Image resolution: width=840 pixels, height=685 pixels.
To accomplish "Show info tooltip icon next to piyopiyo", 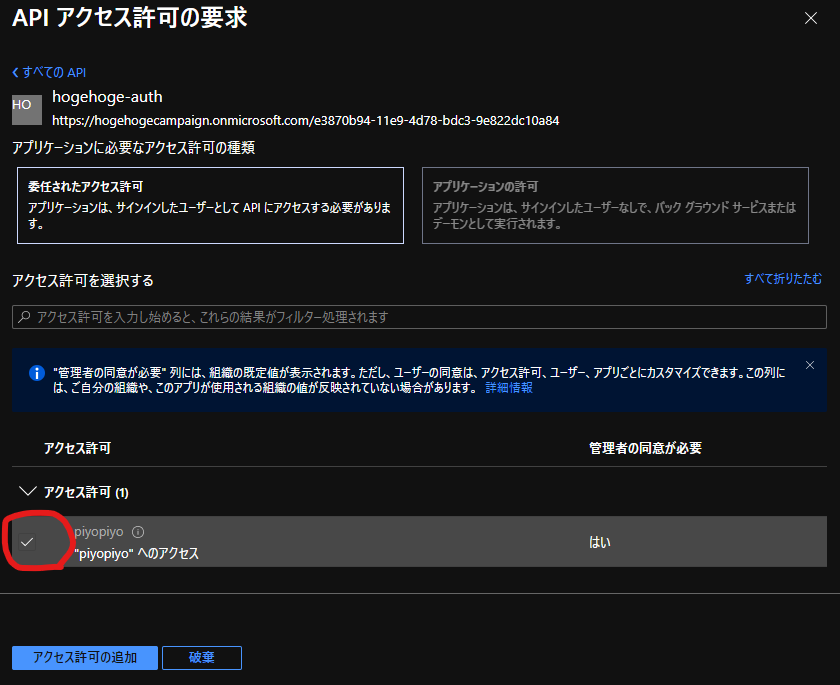I will [x=138, y=532].
